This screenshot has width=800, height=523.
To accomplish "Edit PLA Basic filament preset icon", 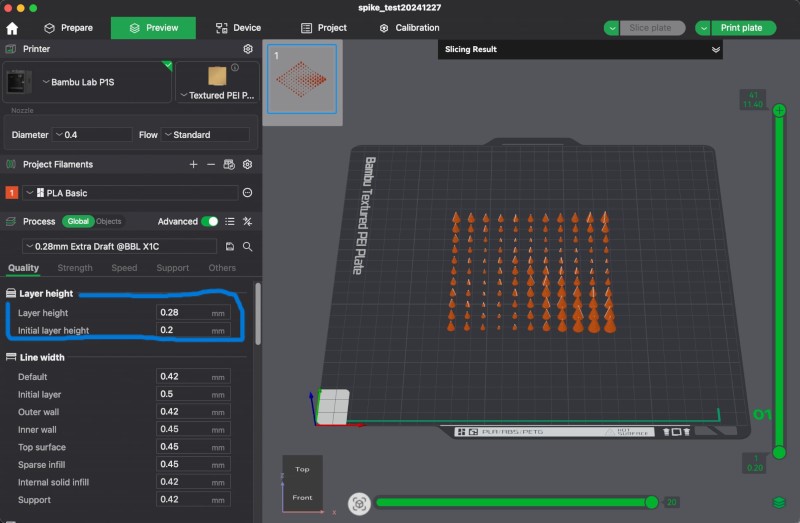I will pos(247,193).
